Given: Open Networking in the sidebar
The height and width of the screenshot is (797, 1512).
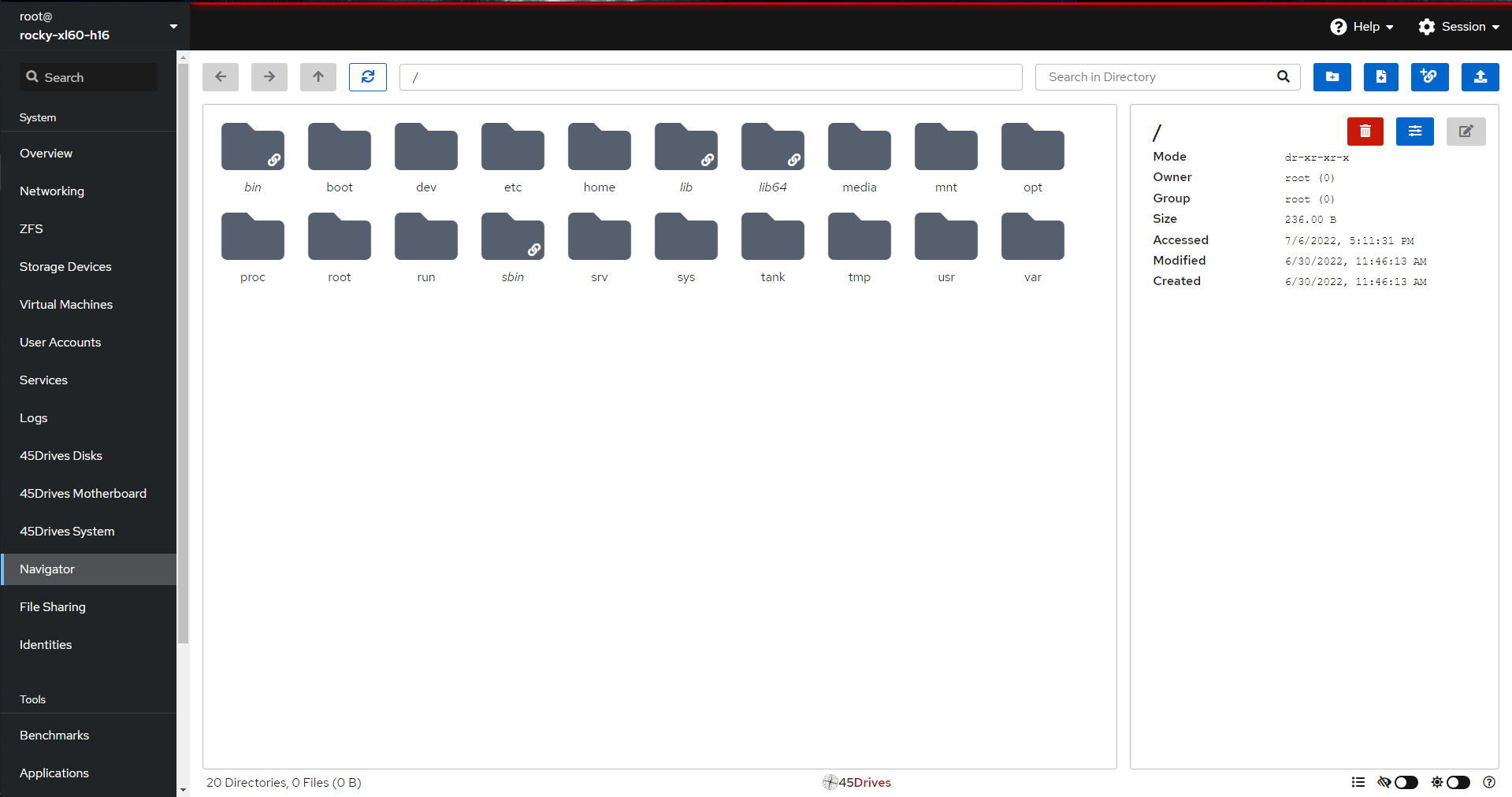Looking at the screenshot, I should tap(88, 191).
